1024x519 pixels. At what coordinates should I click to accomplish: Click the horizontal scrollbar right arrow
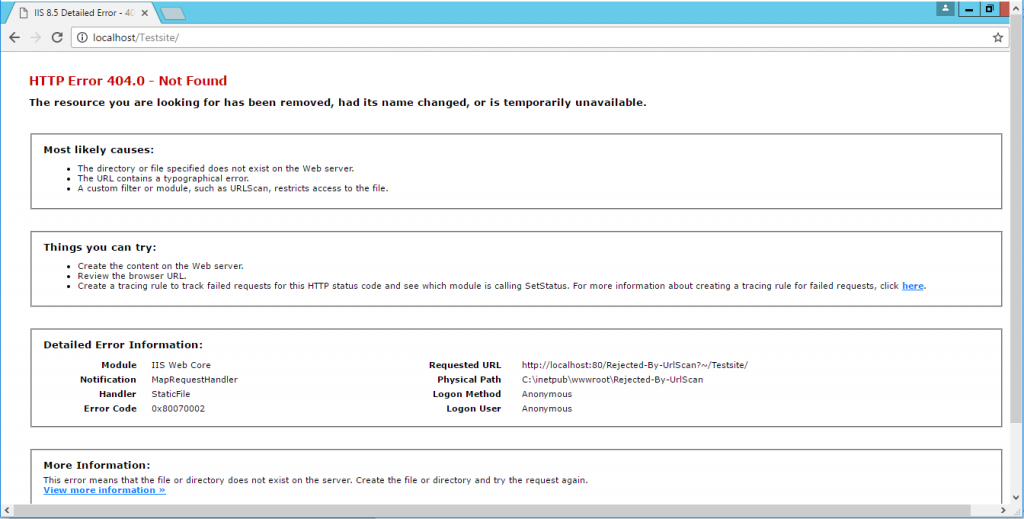[x=1004, y=512]
